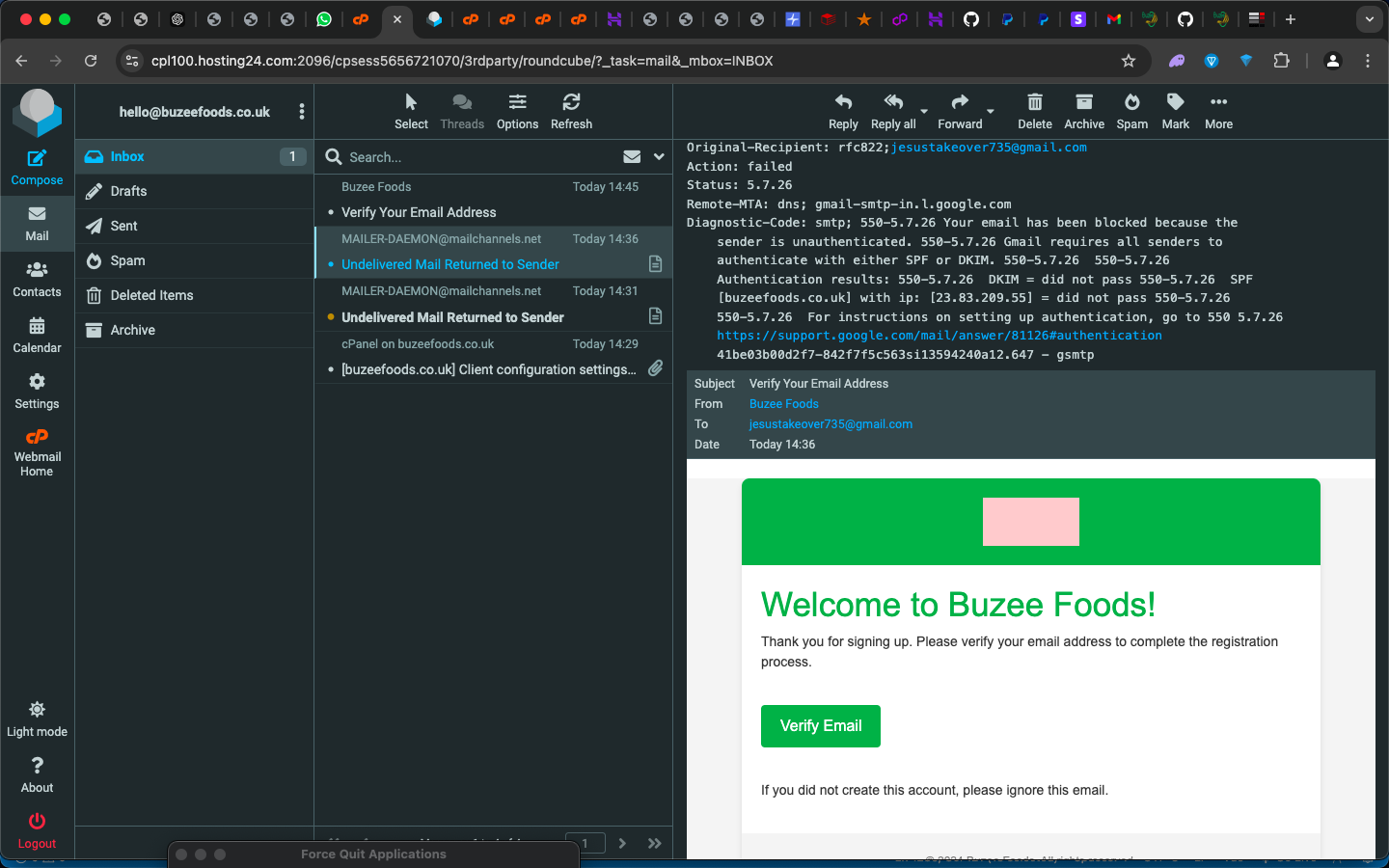
Task: Click the green Verify Email button
Action: pyautogui.click(x=820, y=726)
